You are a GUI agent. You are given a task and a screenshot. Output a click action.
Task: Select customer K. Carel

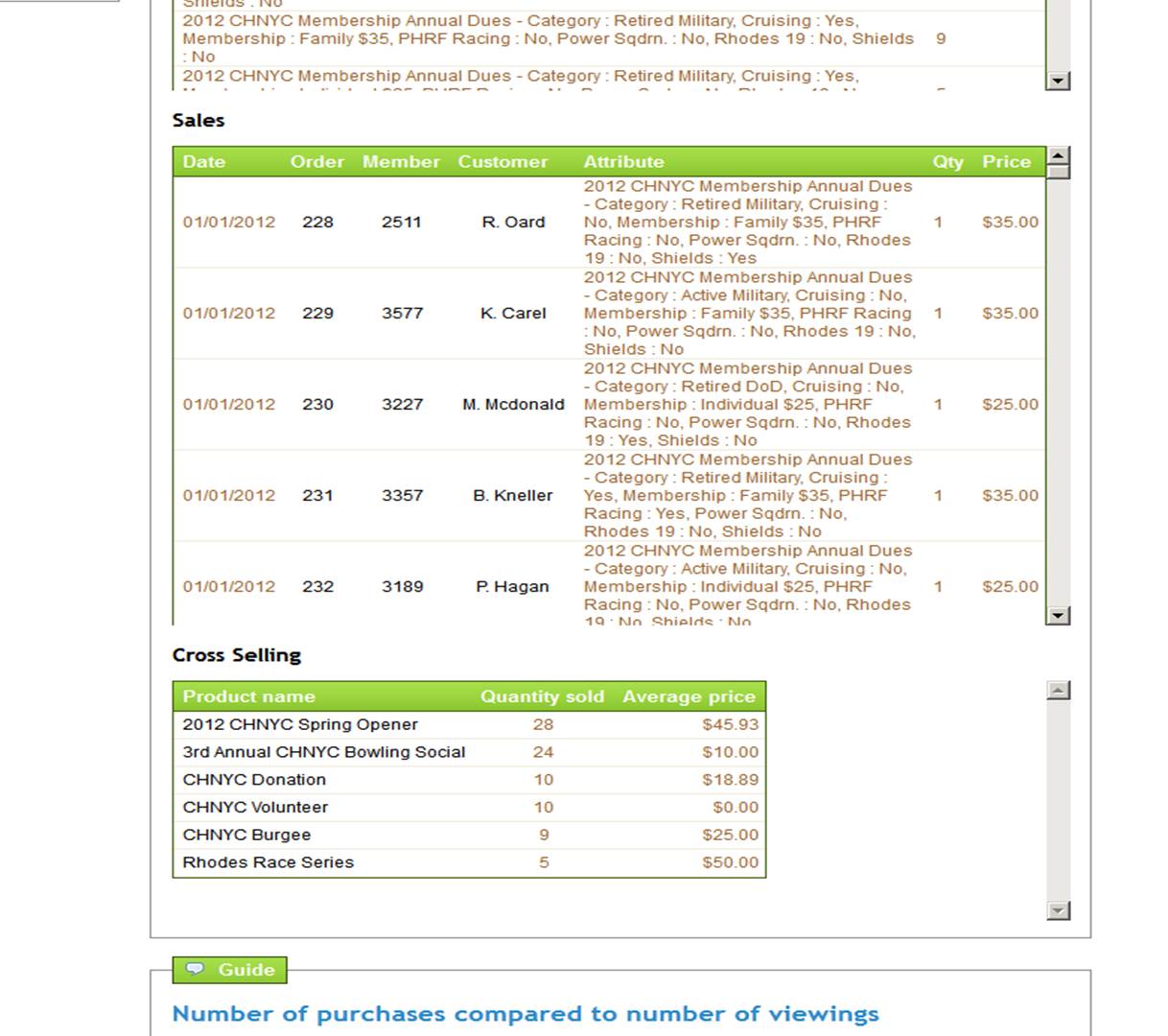coord(513,313)
